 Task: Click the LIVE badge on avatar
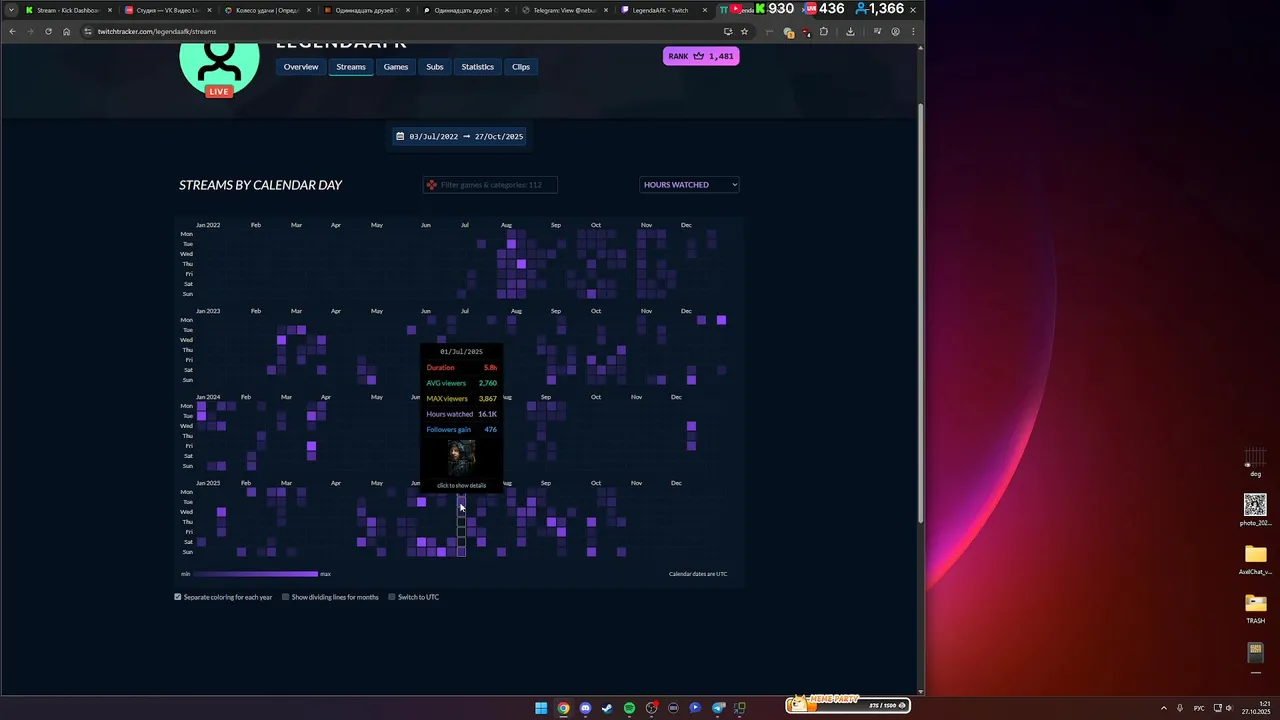click(x=219, y=91)
